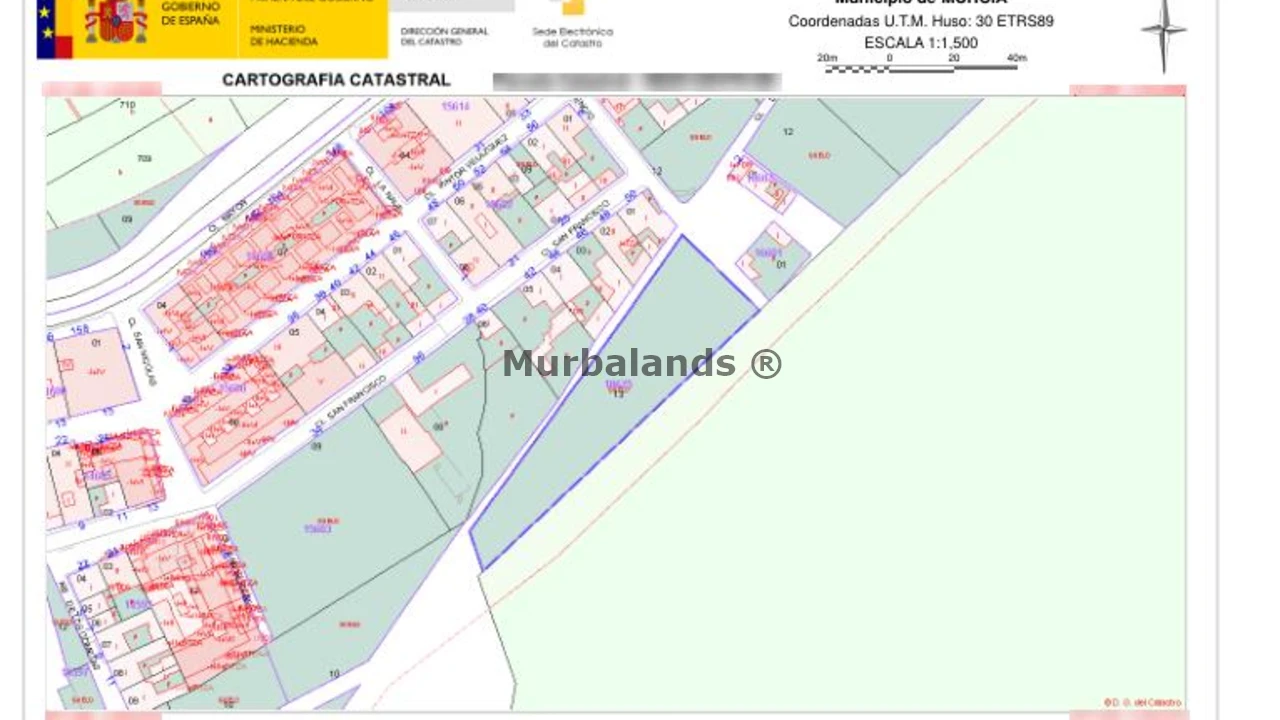Click the Murbalands watermark text

(641, 363)
